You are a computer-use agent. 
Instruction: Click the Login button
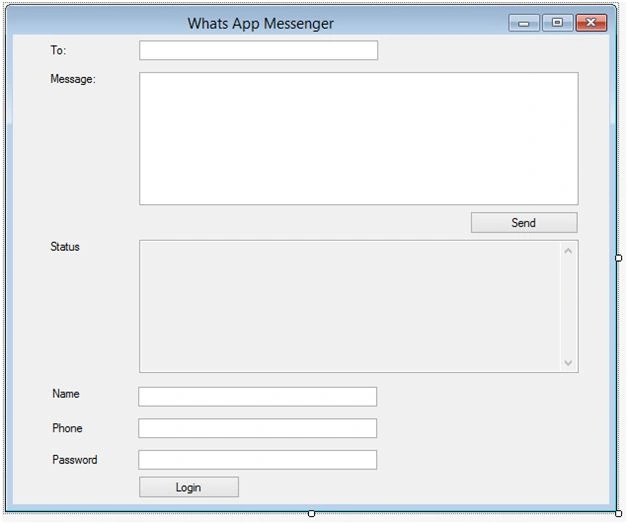point(189,487)
